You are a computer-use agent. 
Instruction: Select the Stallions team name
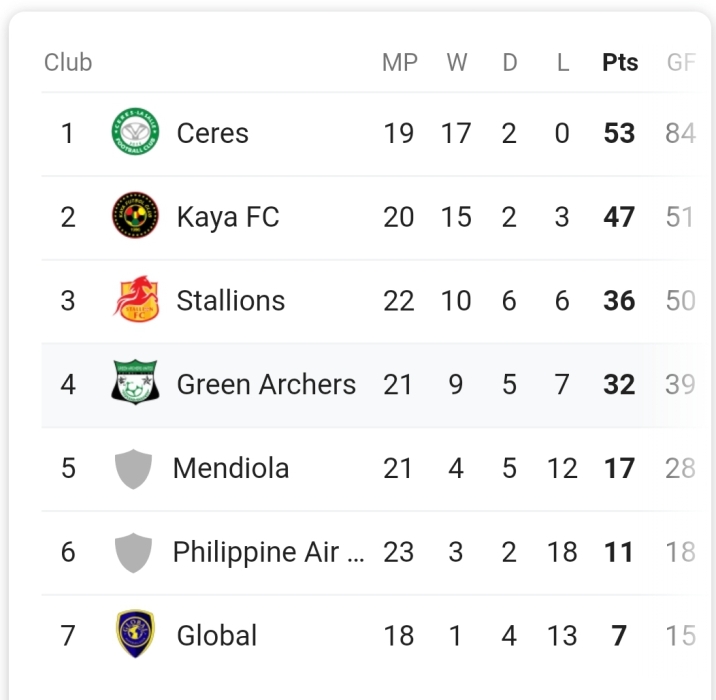230,301
